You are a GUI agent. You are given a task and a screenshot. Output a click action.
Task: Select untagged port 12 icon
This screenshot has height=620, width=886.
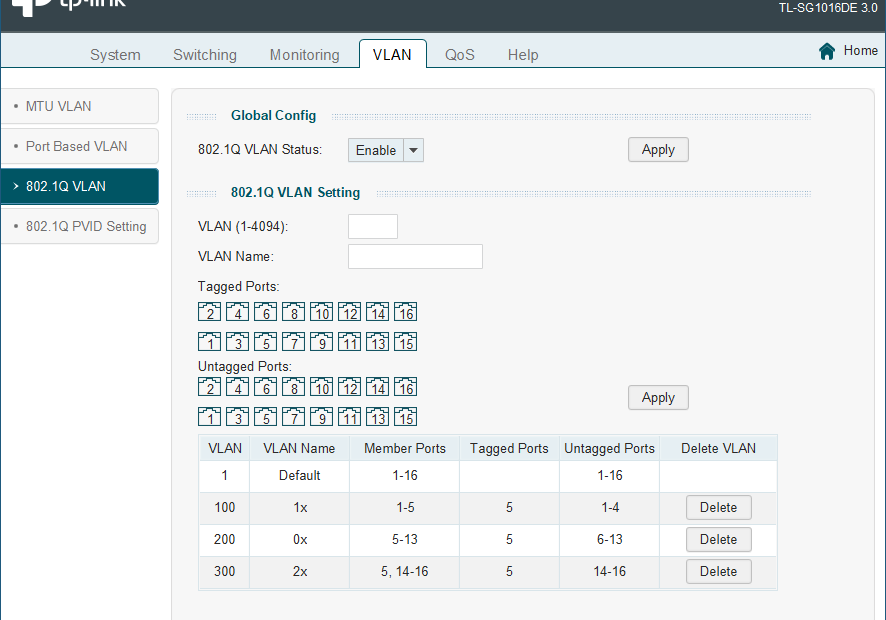349,387
